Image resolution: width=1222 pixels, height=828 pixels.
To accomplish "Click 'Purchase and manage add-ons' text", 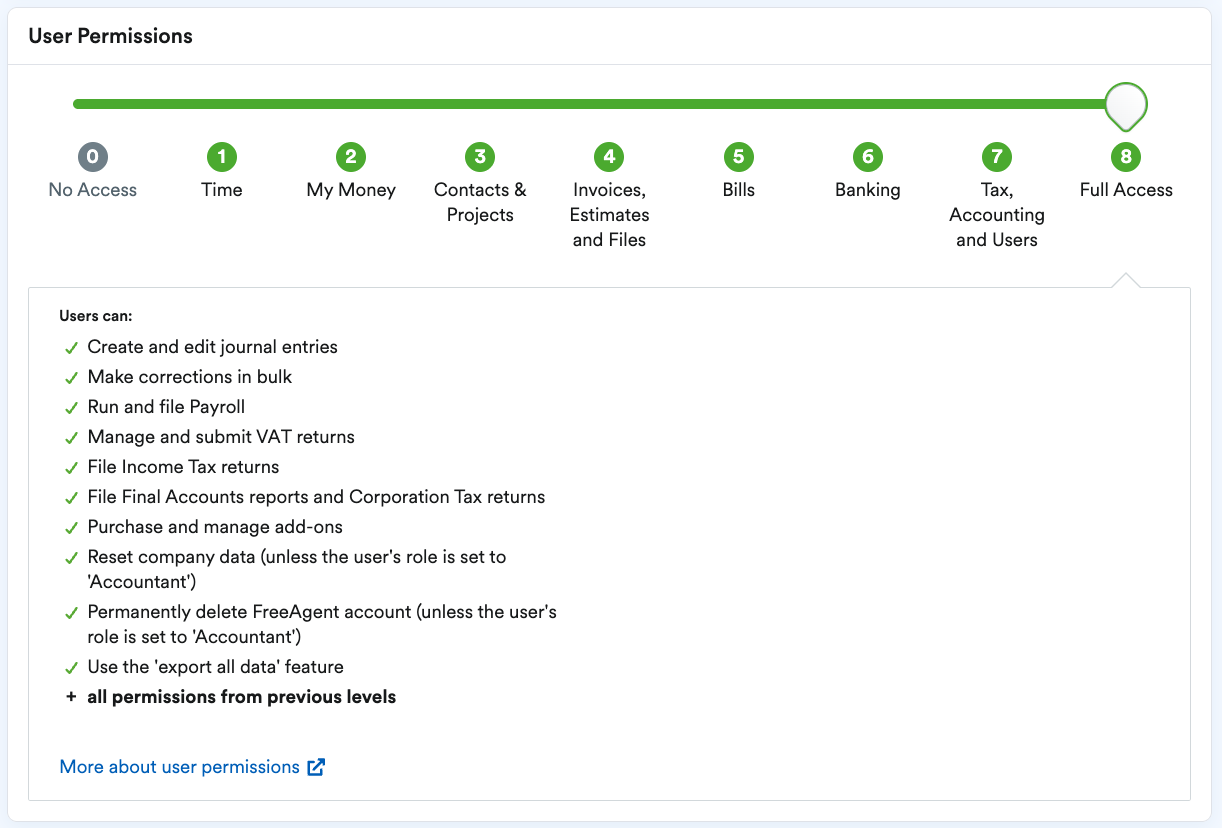I will (x=215, y=527).
